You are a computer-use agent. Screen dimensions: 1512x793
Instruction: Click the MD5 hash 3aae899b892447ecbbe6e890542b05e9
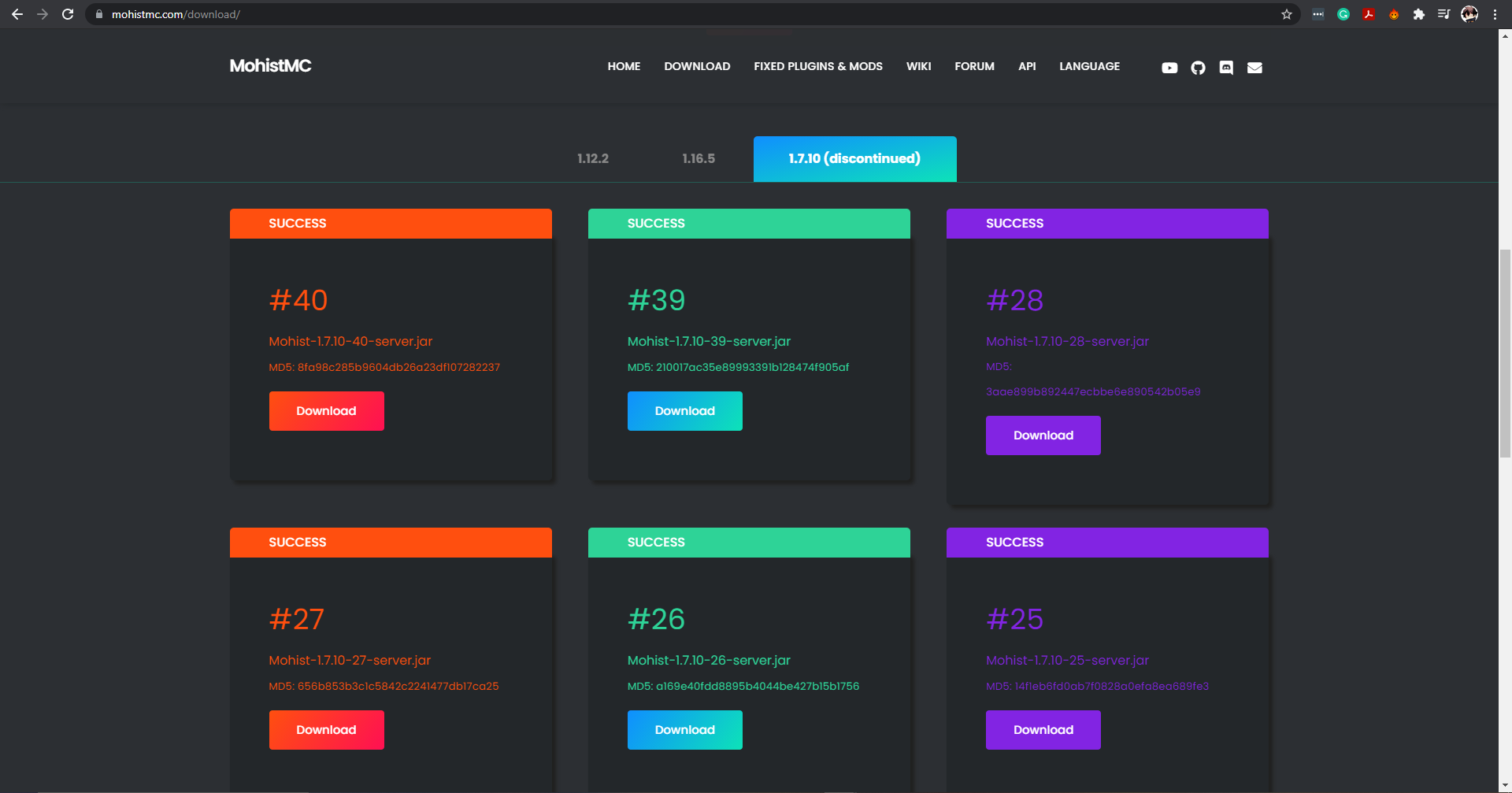[x=1093, y=391]
